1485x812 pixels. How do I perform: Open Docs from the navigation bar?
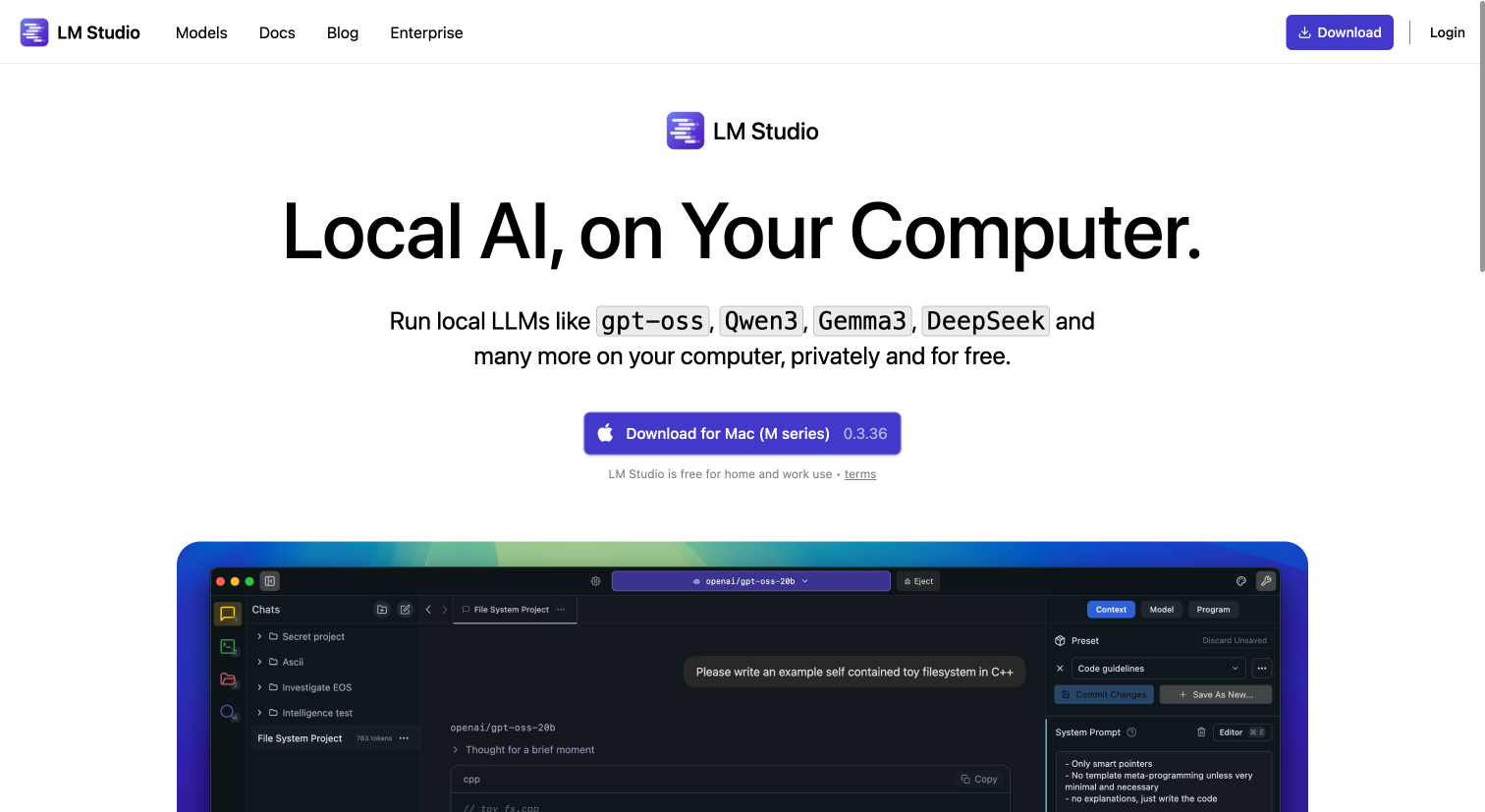pyautogui.click(x=276, y=32)
